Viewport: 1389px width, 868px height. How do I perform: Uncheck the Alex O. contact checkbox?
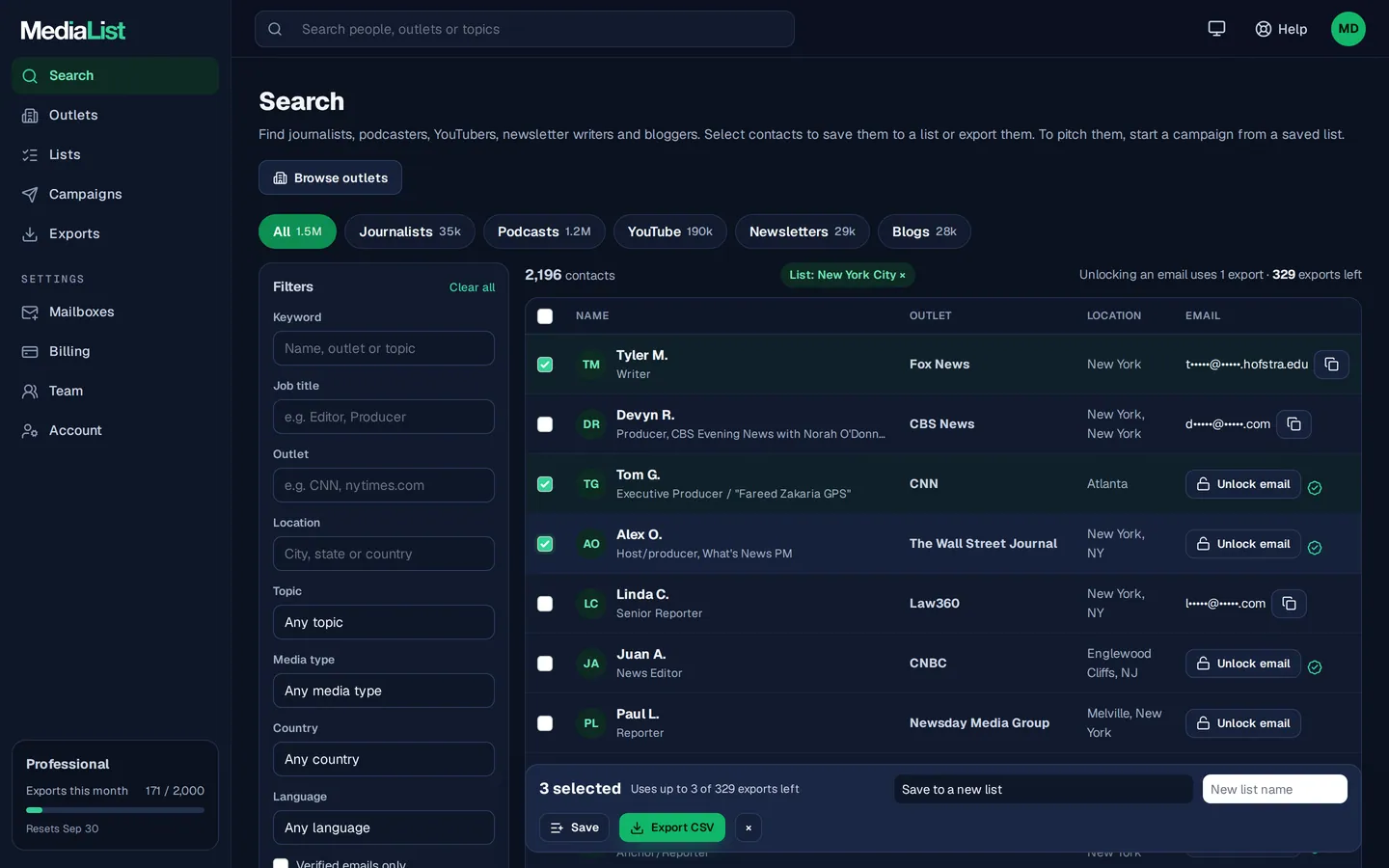point(545,544)
